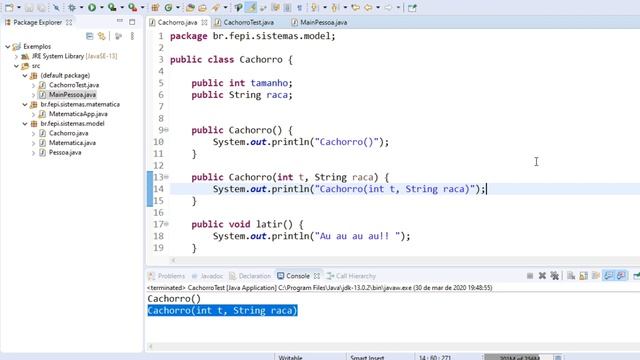
Task: Open the Back history dropdown arrow
Action: 378,7
